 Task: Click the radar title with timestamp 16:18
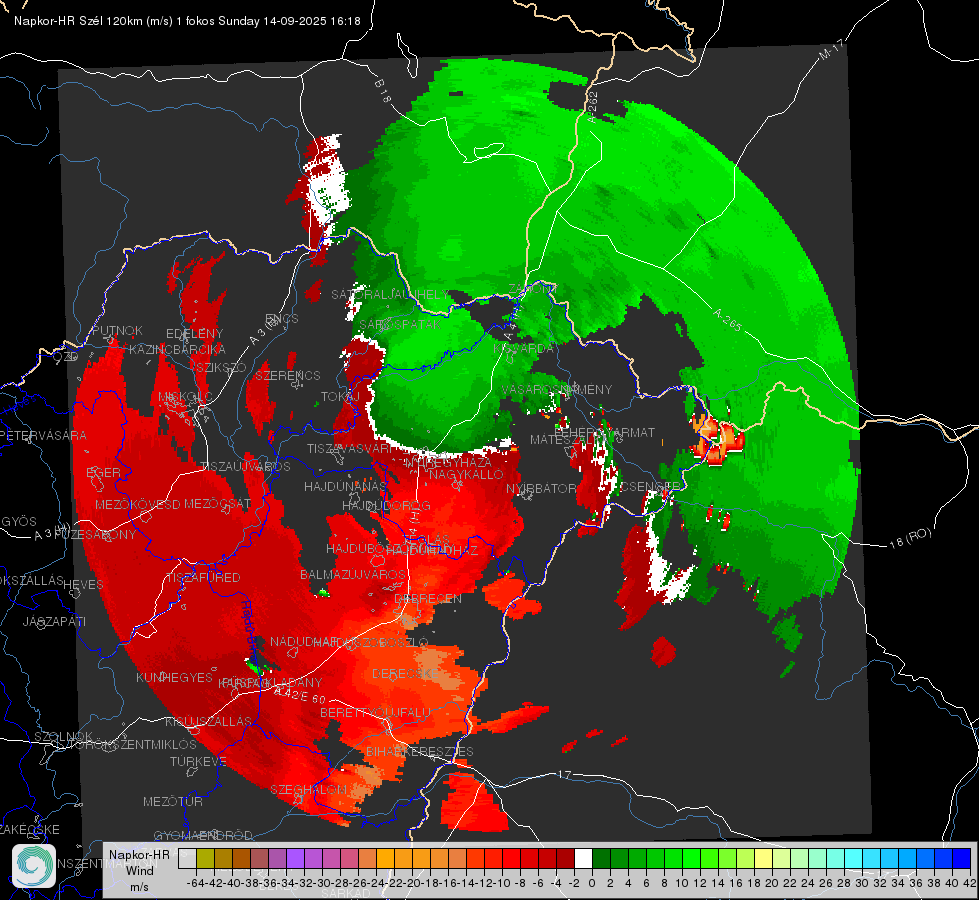tap(187, 21)
